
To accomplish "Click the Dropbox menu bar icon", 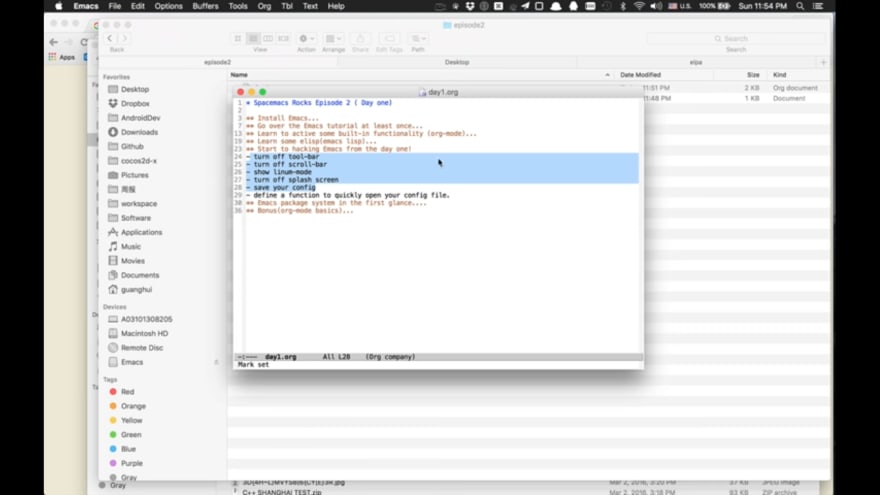I will [470, 6].
